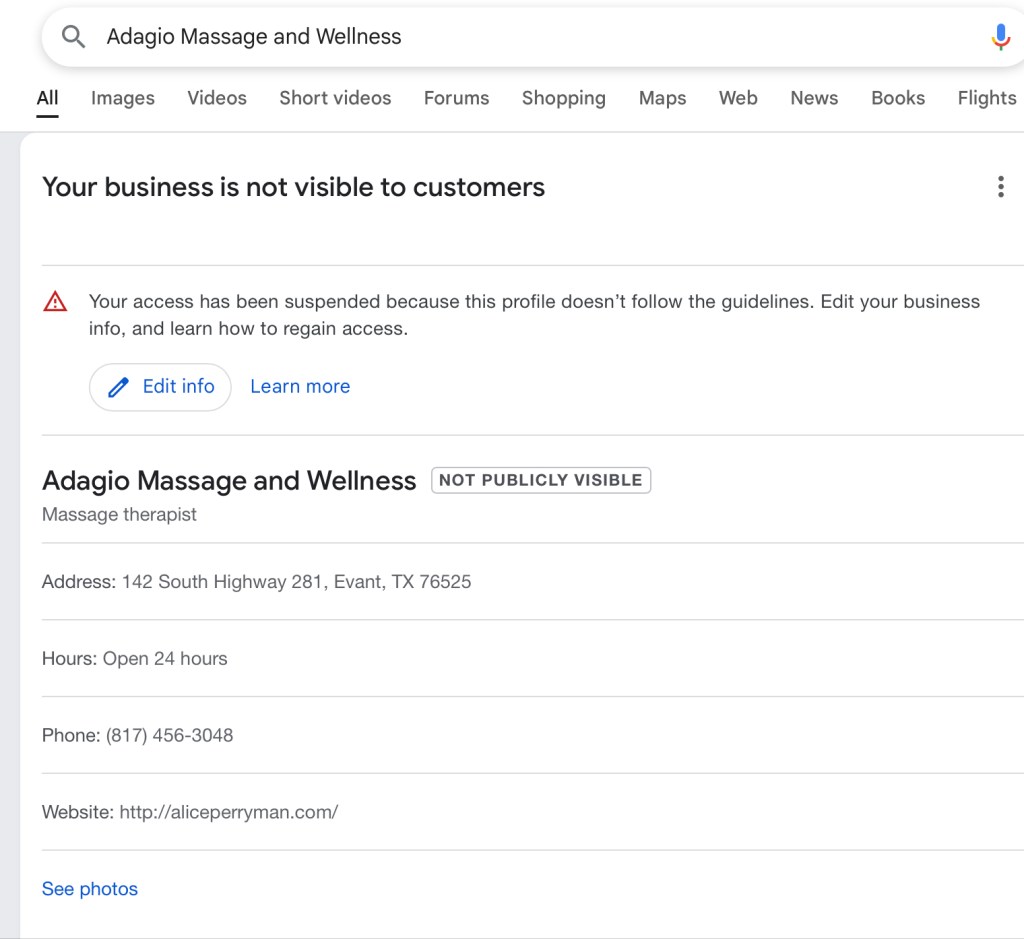
Task: Activate voice search microphone icon
Action: 1000,37
